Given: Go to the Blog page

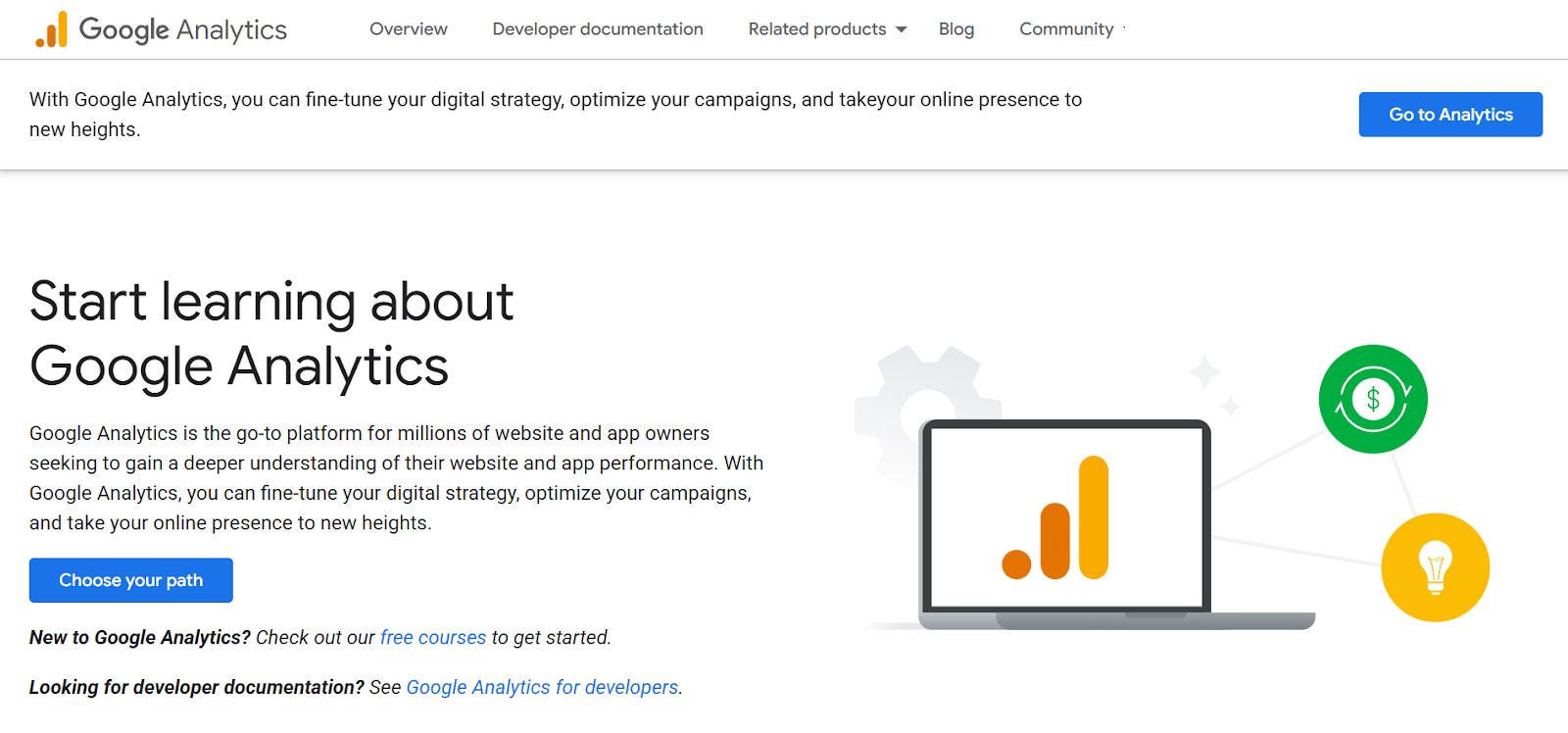Looking at the screenshot, I should (956, 29).
